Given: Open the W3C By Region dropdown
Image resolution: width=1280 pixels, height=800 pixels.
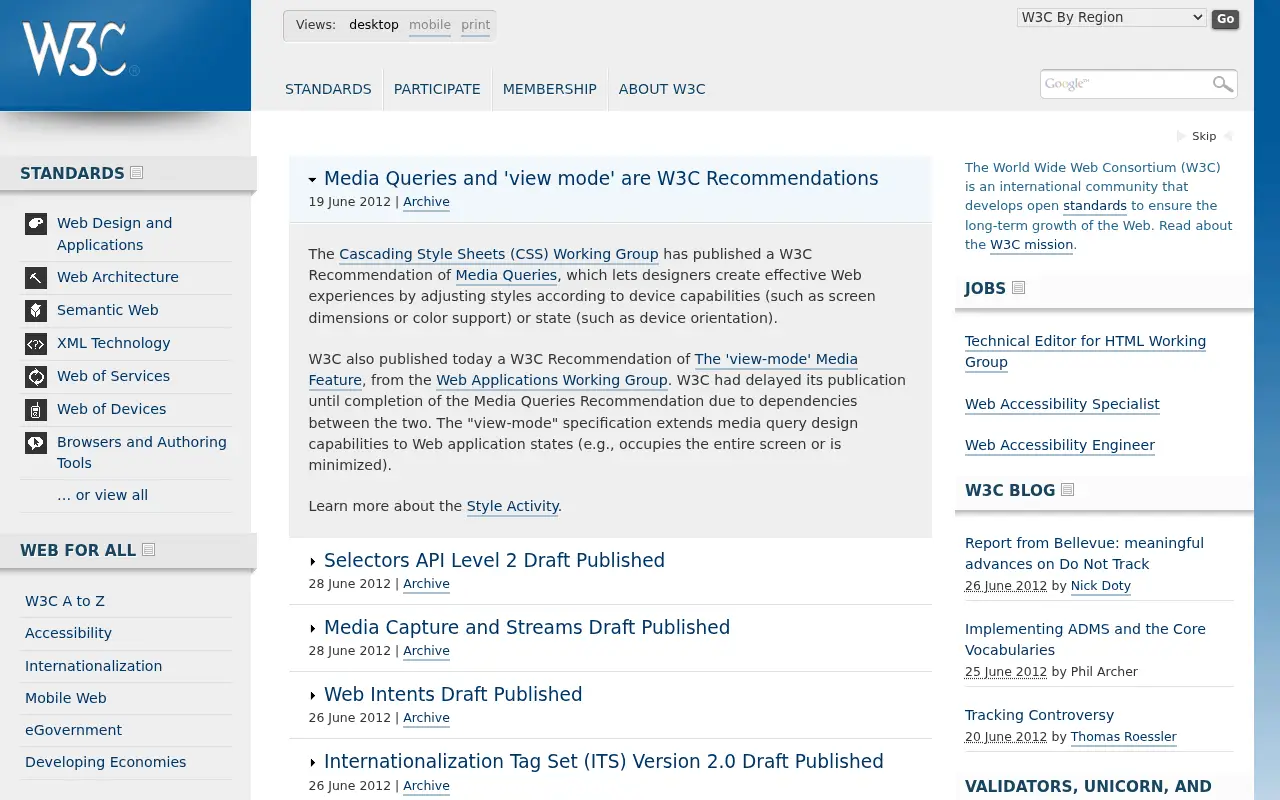Looking at the screenshot, I should click(1112, 17).
